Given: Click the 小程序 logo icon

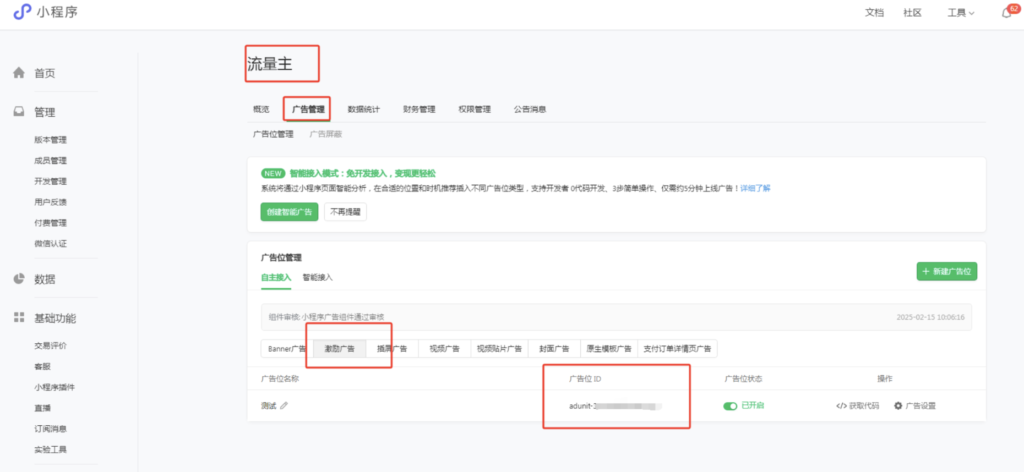Looking at the screenshot, I should tap(21, 12).
